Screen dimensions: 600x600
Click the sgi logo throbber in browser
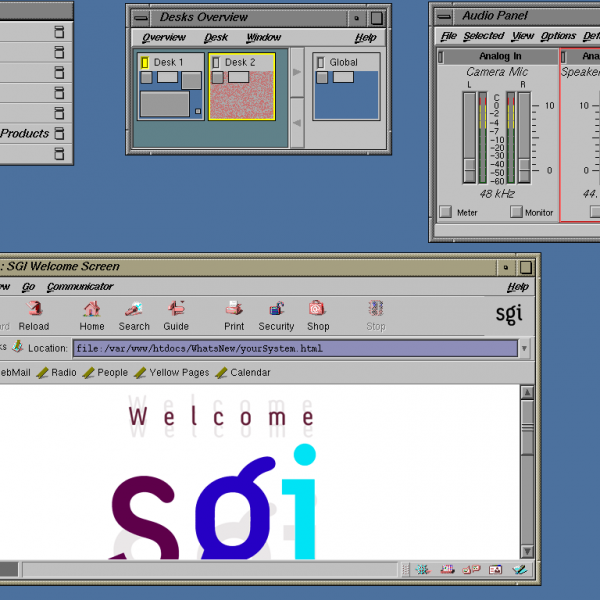509,315
